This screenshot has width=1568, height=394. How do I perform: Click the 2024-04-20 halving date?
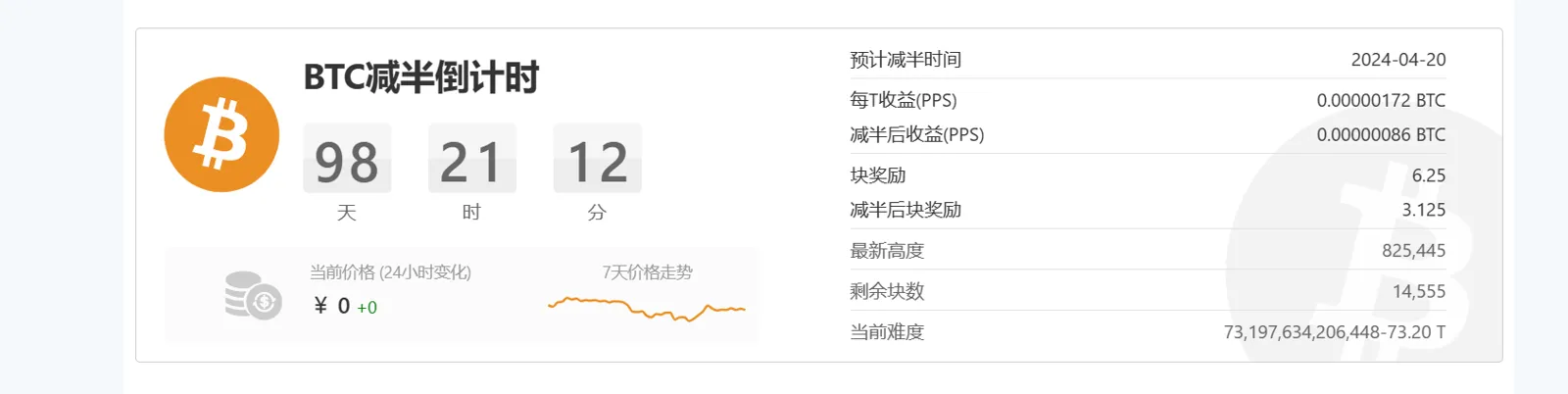coord(1397,60)
